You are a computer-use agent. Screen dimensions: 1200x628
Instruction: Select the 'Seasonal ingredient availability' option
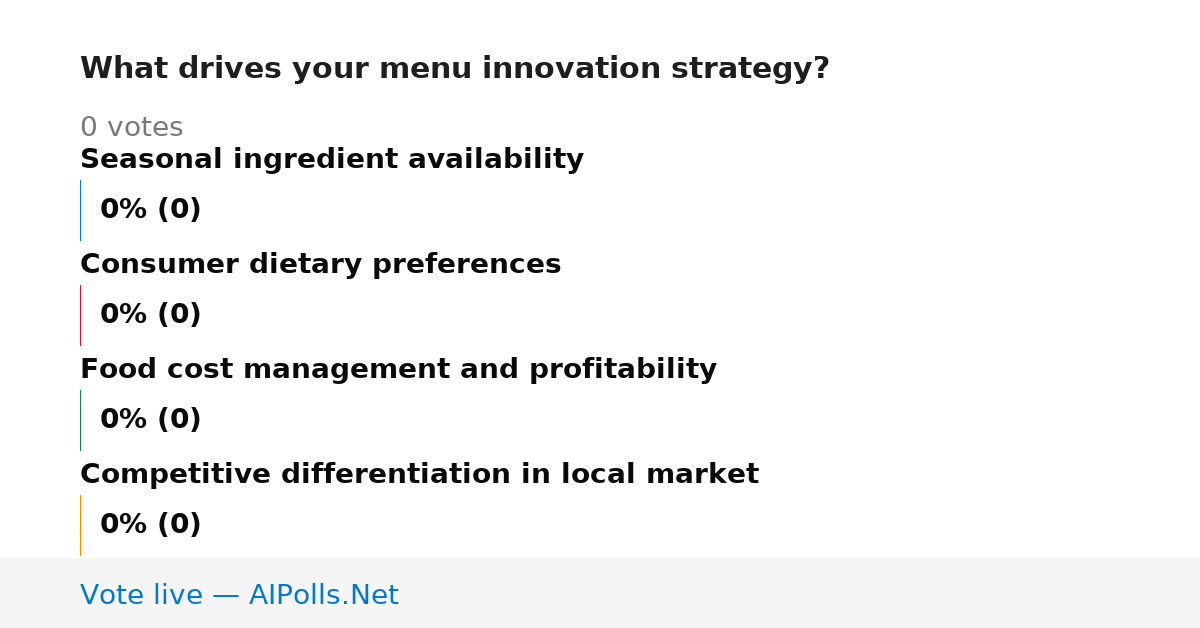click(x=332, y=160)
